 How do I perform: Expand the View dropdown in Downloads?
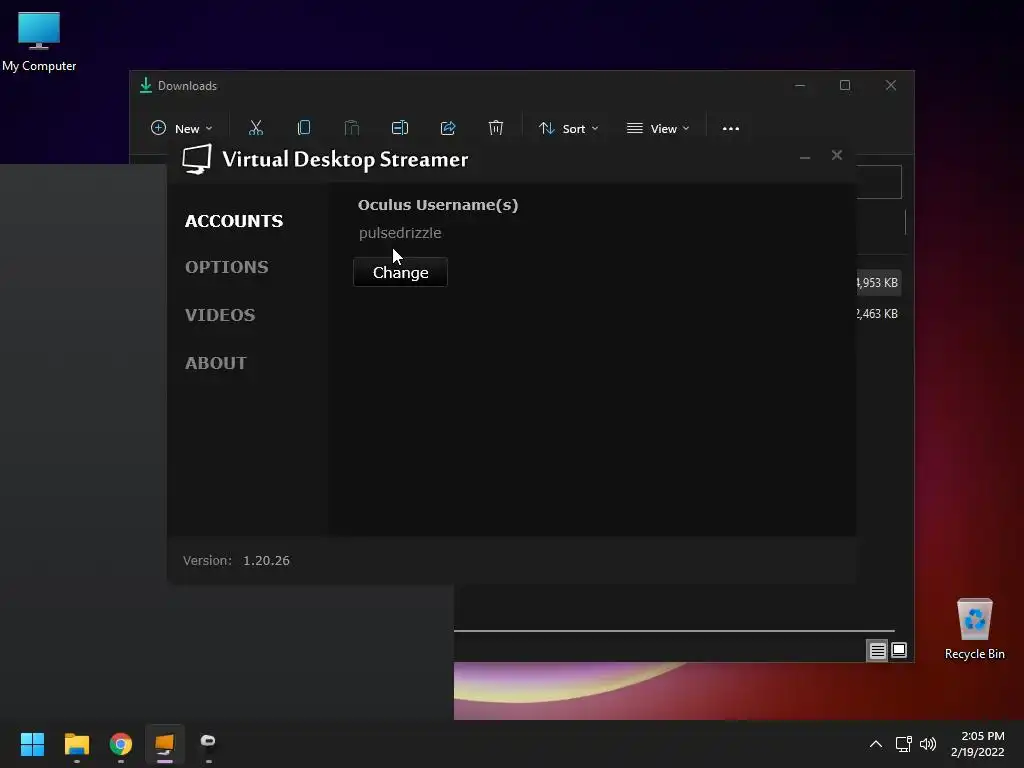(658, 129)
